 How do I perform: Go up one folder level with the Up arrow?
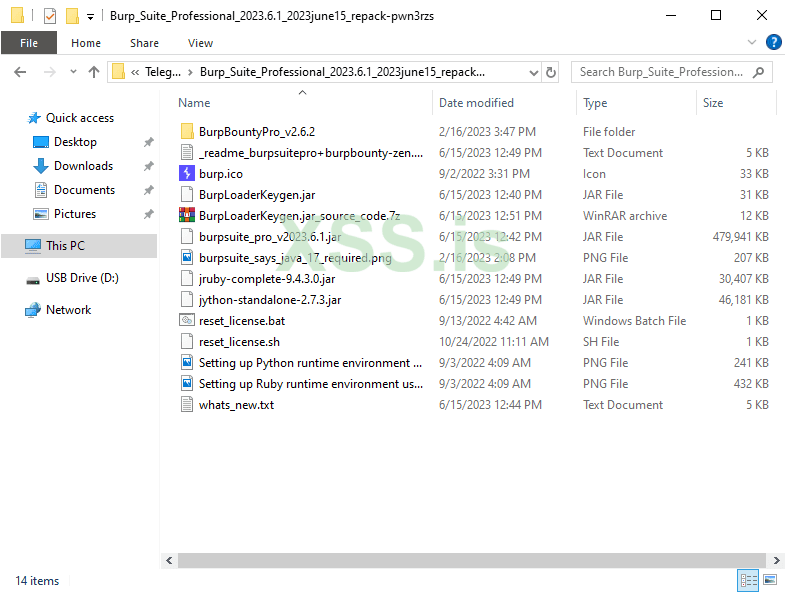pyautogui.click(x=94, y=72)
